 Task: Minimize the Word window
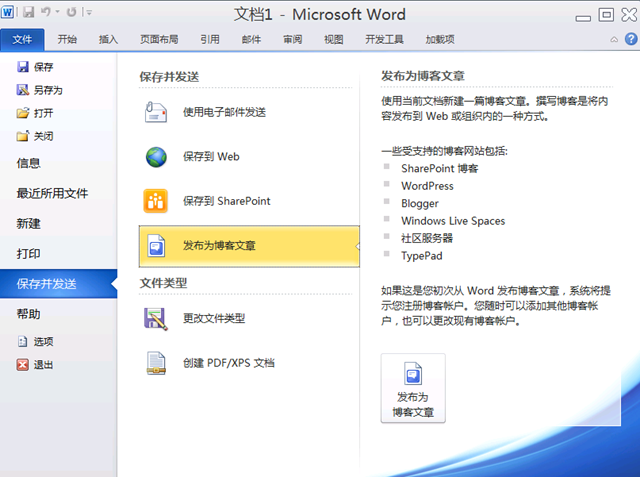[583, 18]
